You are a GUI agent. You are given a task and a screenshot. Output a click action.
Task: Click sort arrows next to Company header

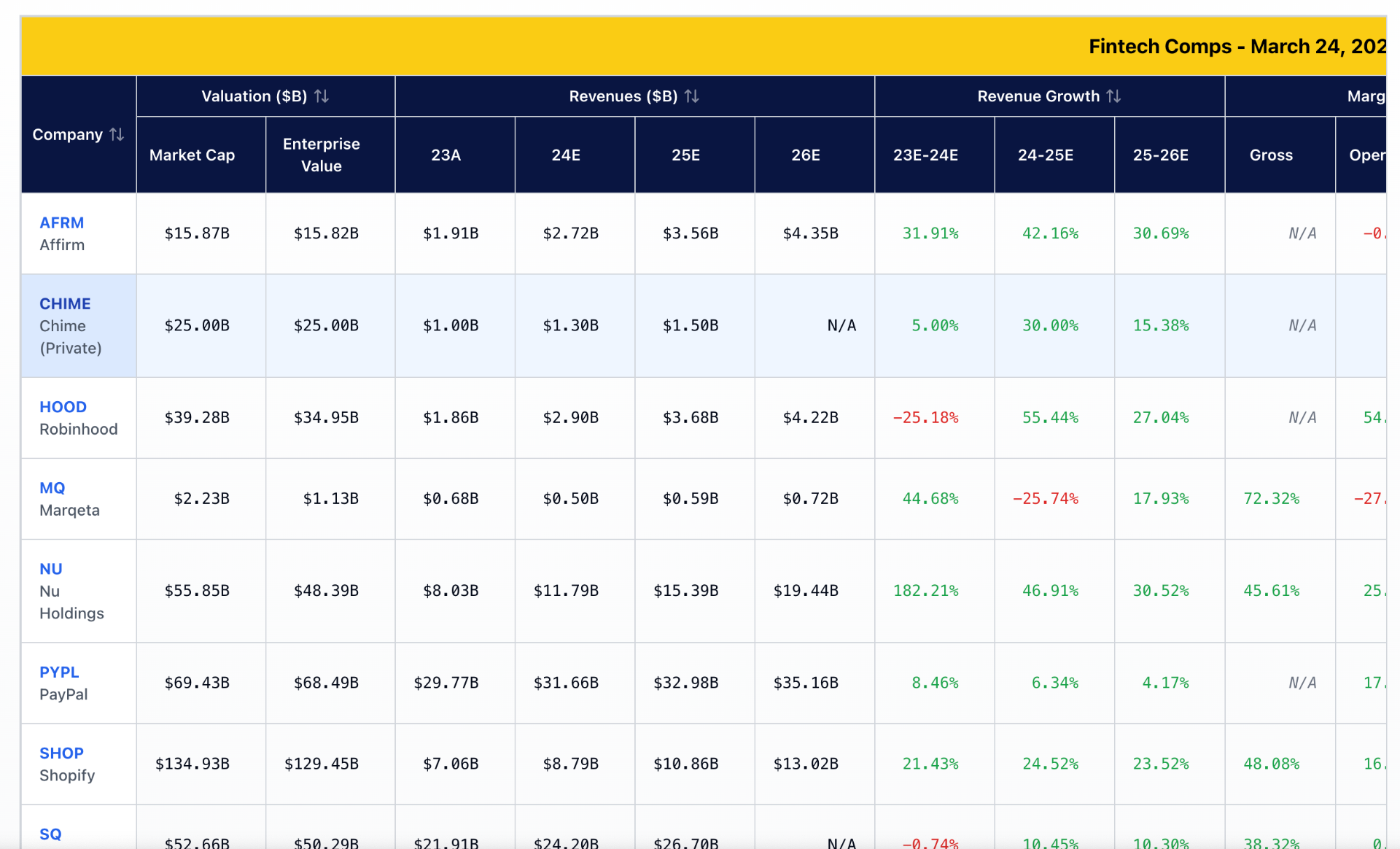[117, 135]
